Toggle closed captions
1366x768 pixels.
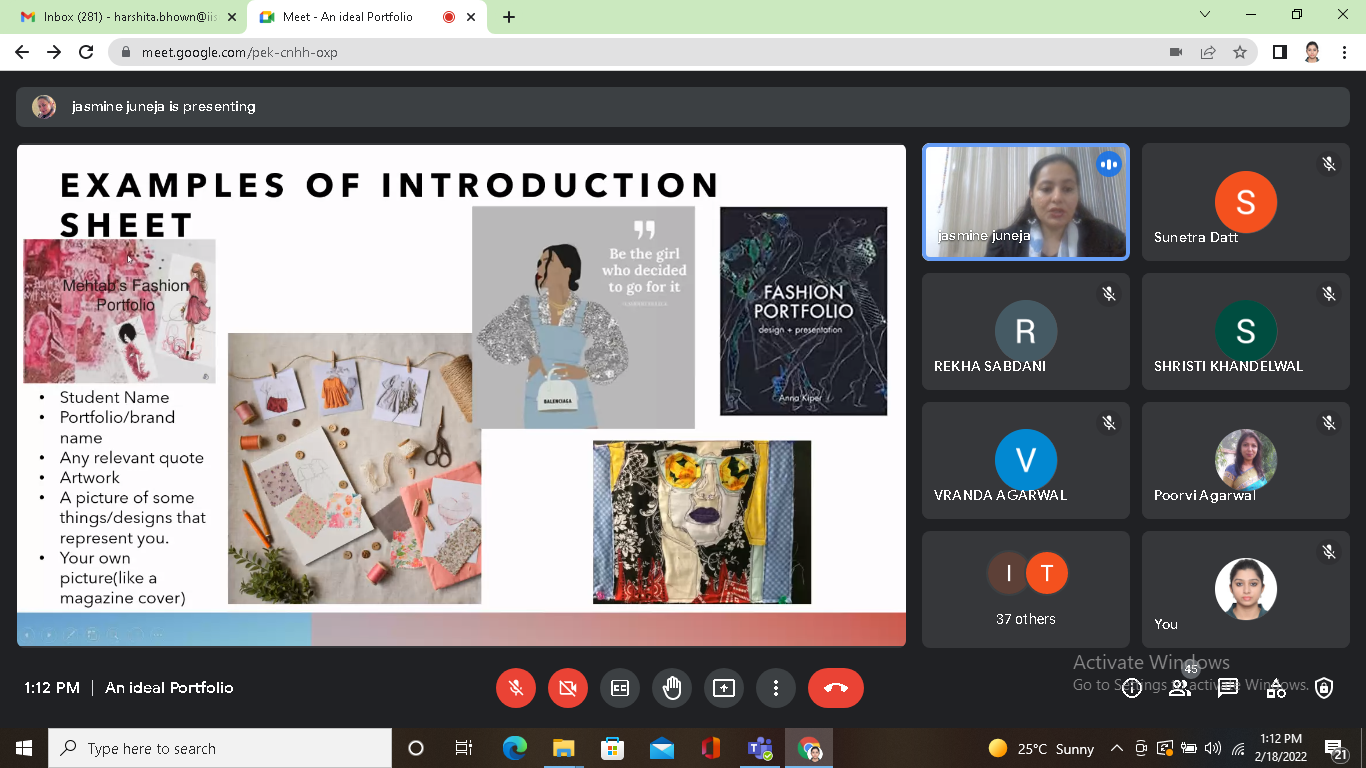(x=620, y=688)
